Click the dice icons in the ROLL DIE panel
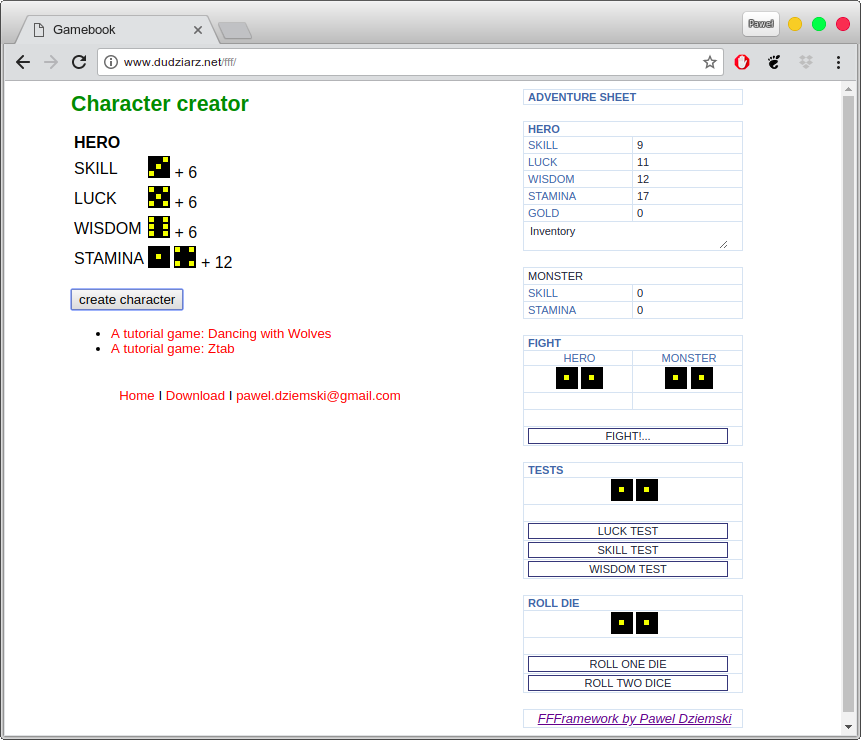 click(634, 623)
